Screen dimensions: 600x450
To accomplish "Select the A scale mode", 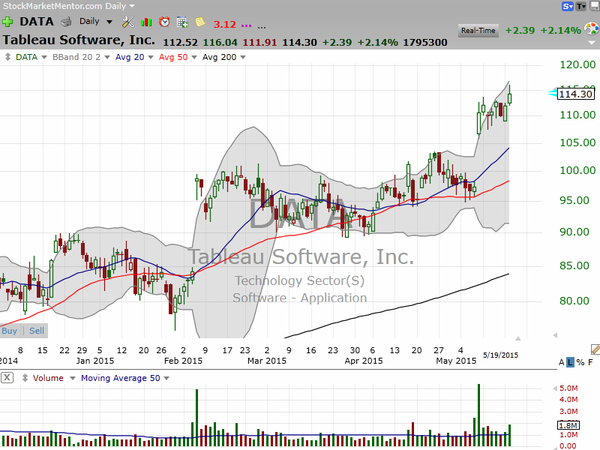I will click(x=561, y=362).
